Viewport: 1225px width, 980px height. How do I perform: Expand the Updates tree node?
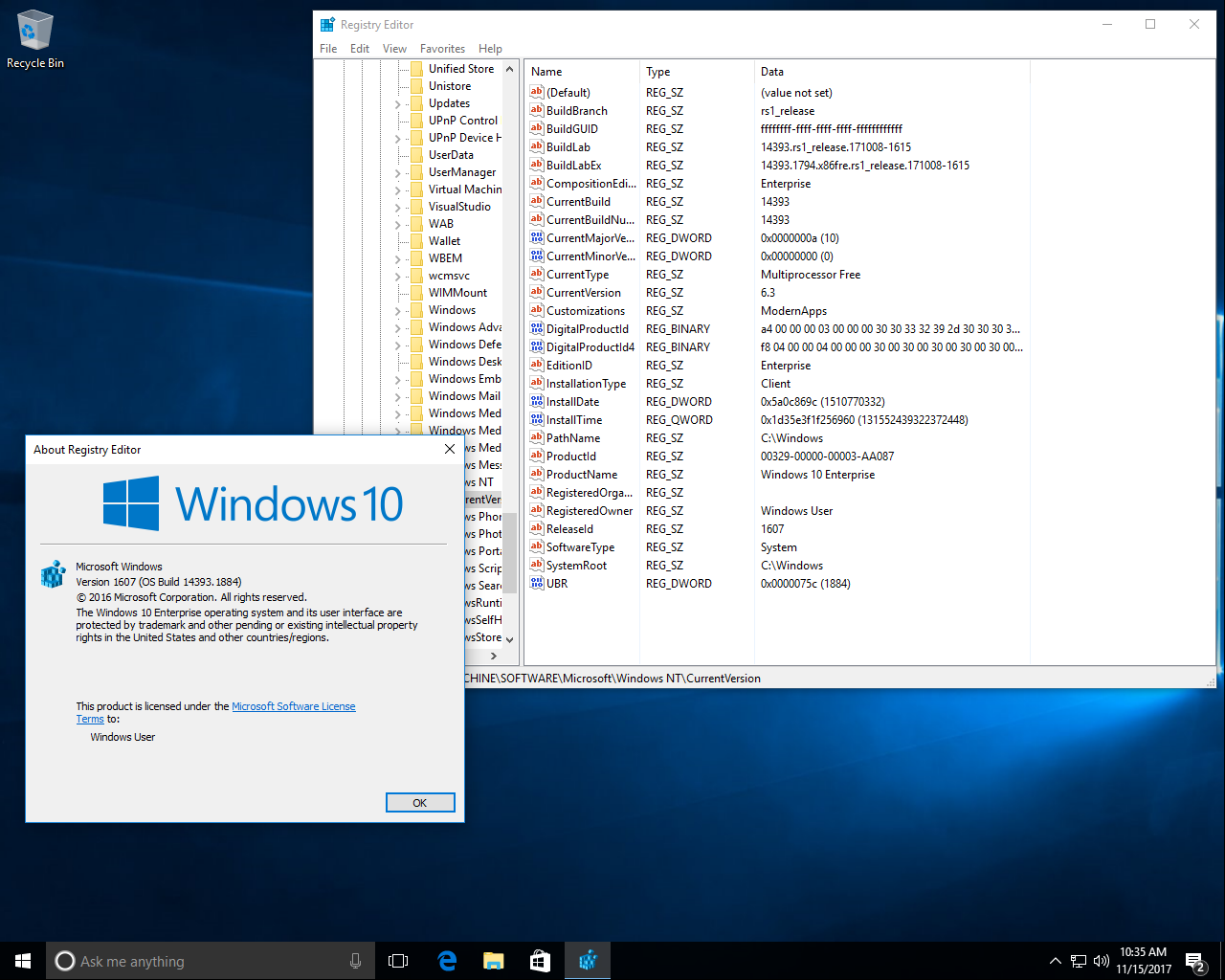pyautogui.click(x=398, y=103)
